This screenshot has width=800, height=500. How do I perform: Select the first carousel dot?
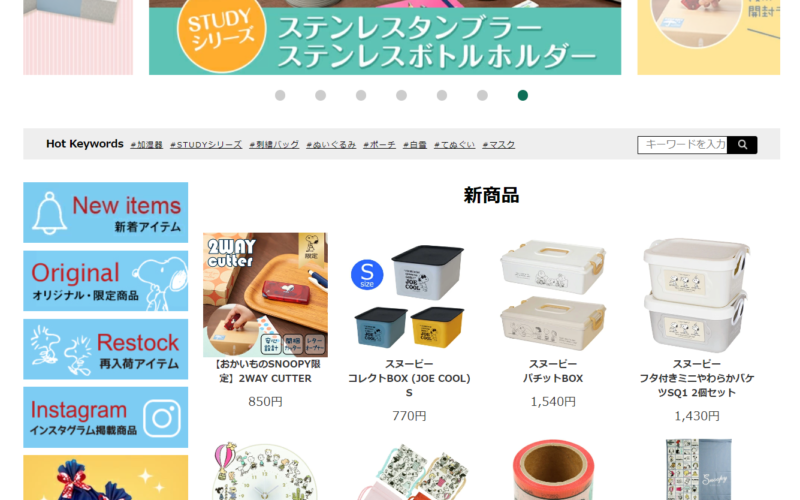[x=280, y=95]
